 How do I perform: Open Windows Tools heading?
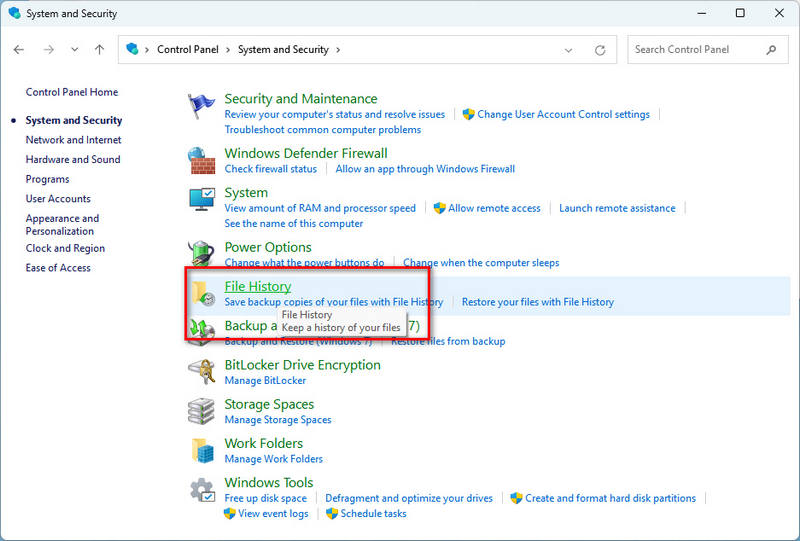(x=269, y=483)
